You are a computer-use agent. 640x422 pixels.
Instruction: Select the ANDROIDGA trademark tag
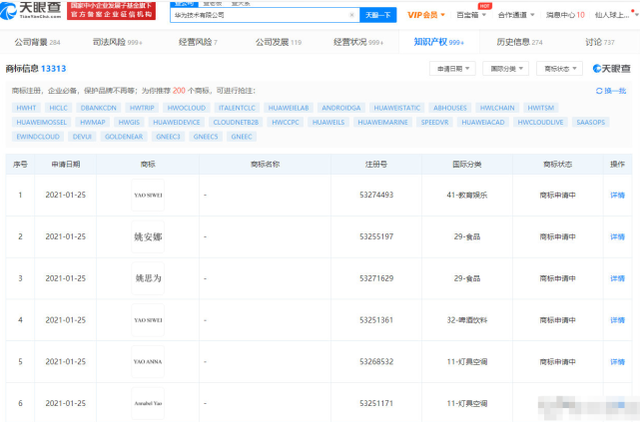click(341, 108)
